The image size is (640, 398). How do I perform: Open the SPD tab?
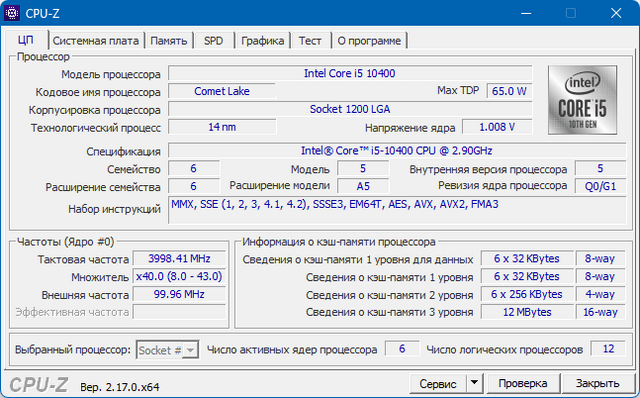(x=213, y=41)
